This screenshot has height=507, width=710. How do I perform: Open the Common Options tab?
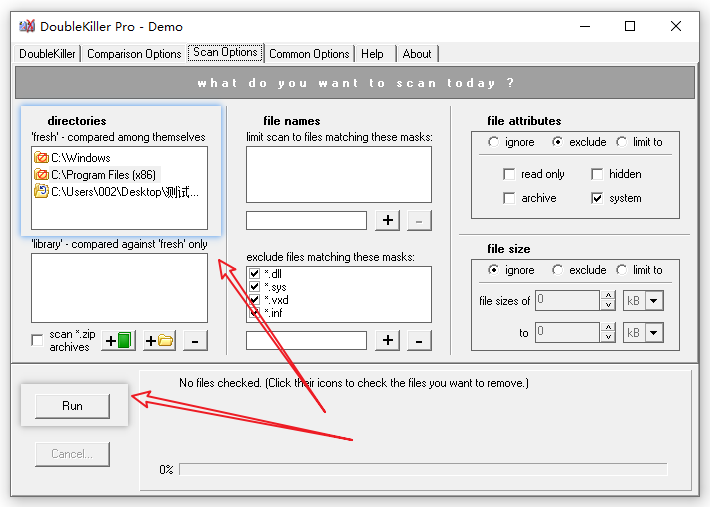coord(309,54)
